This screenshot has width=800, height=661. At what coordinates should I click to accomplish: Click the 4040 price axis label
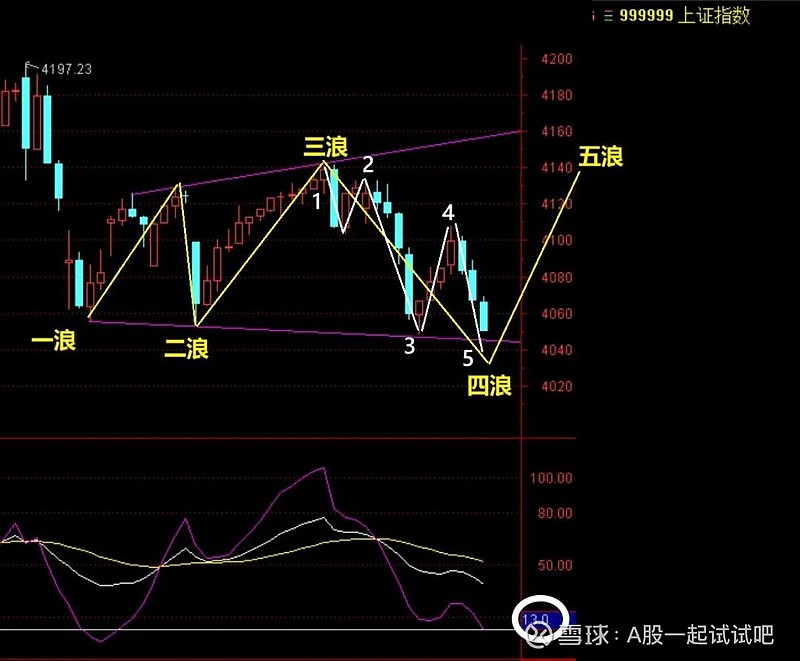[x=557, y=350]
